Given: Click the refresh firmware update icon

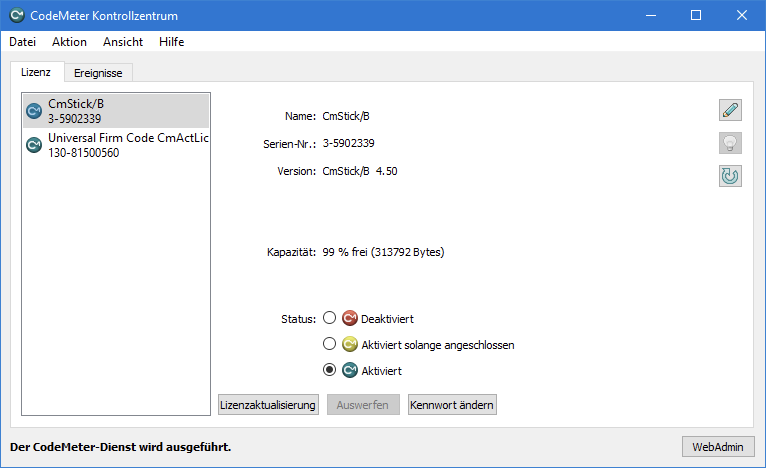Looking at the screenshot, I should click(730, 177).
